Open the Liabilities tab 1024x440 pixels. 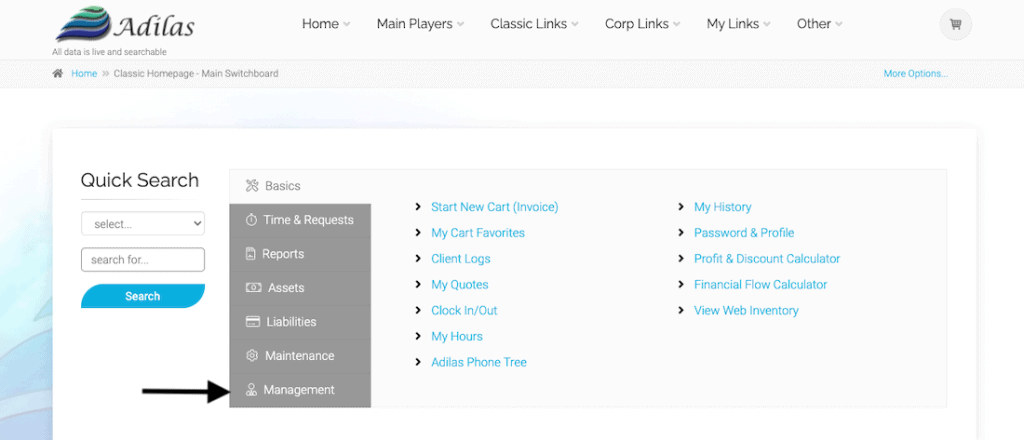click(300, 322)
